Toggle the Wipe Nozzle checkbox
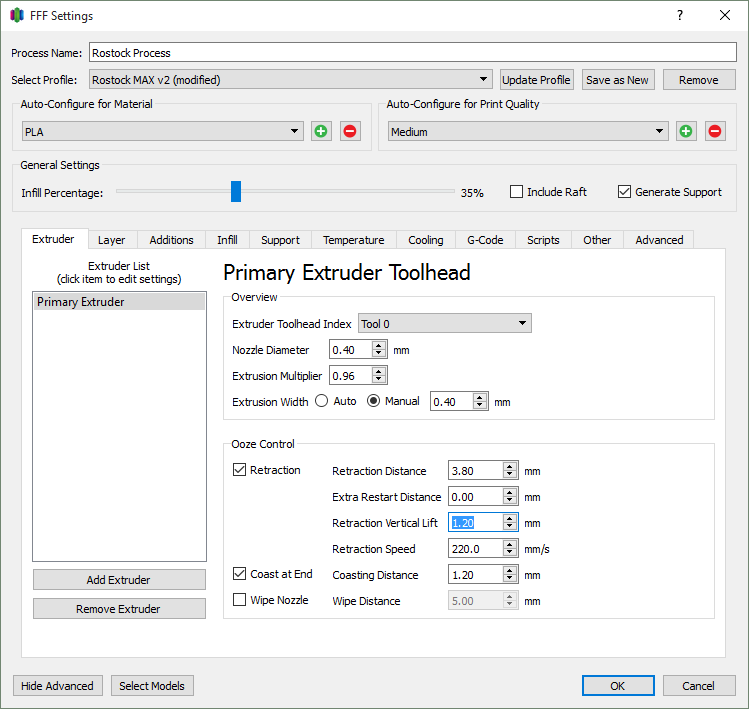The width and height of the screenshot is (749, 709). 240,600
